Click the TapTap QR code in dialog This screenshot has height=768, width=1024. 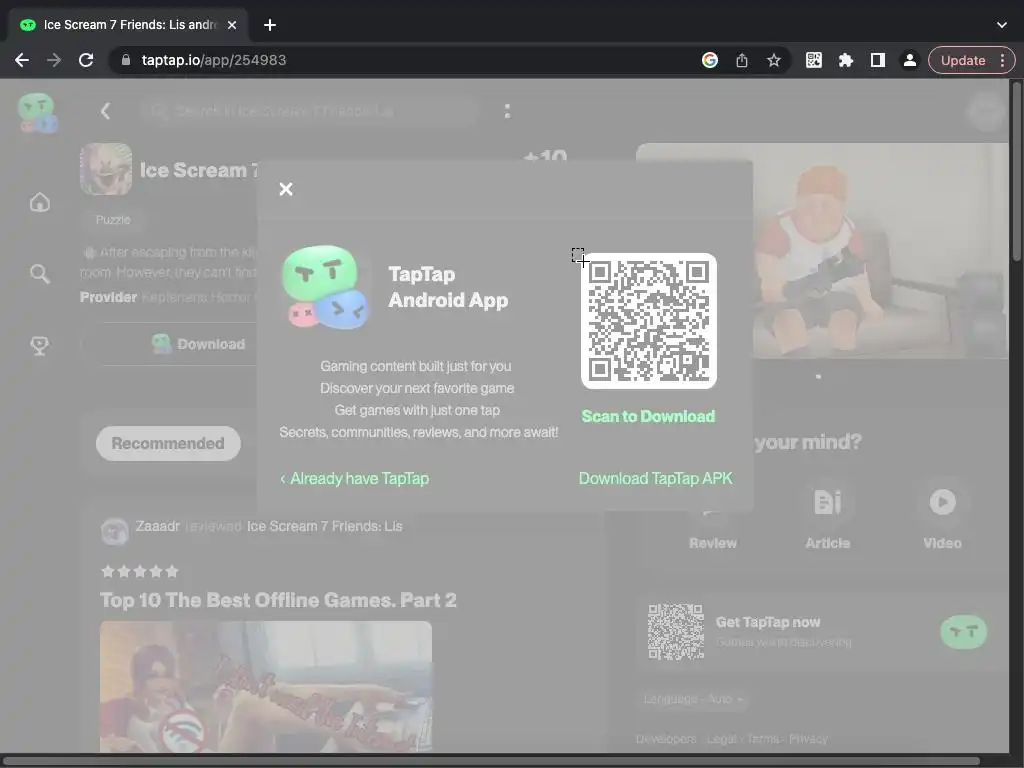click(648, 321)
